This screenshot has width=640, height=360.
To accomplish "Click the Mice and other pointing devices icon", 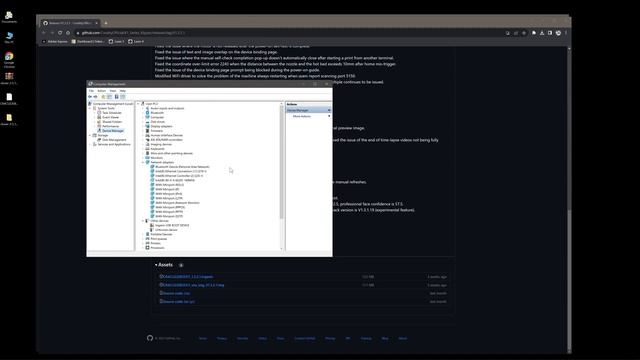I will pos(148,153).
